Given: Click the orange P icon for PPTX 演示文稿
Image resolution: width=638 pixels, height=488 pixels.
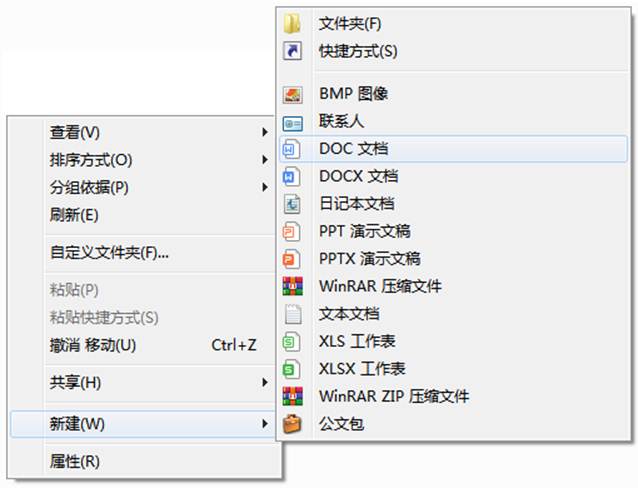Looking at the screenshot, I should [x=292, y=259].
